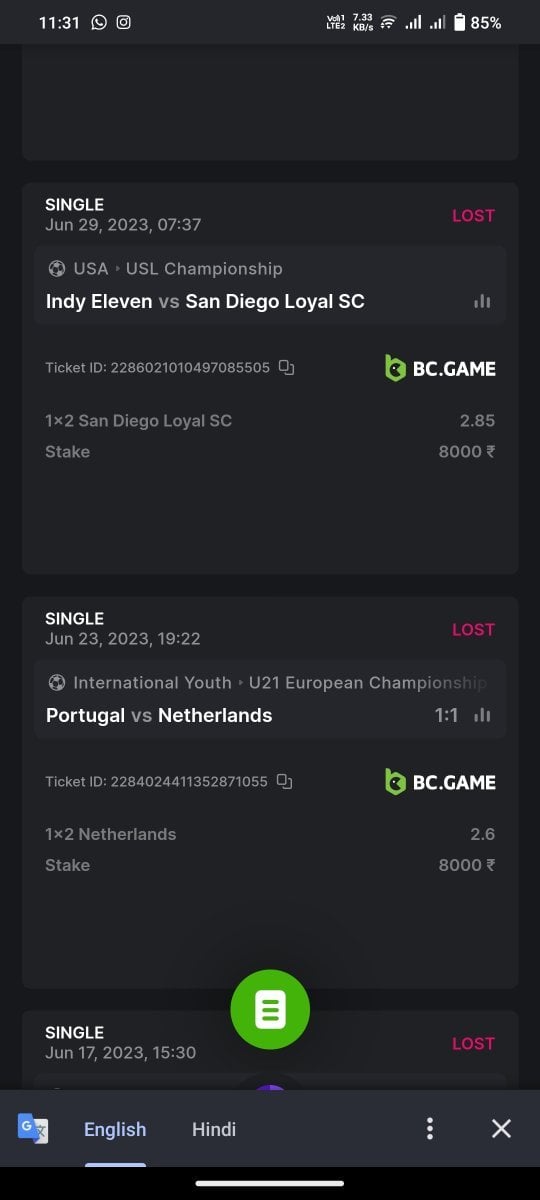Select the English translation tab

point(115,1129)
